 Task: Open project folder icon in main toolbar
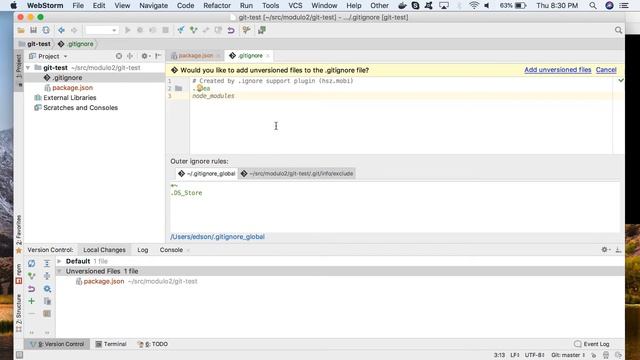21,30
